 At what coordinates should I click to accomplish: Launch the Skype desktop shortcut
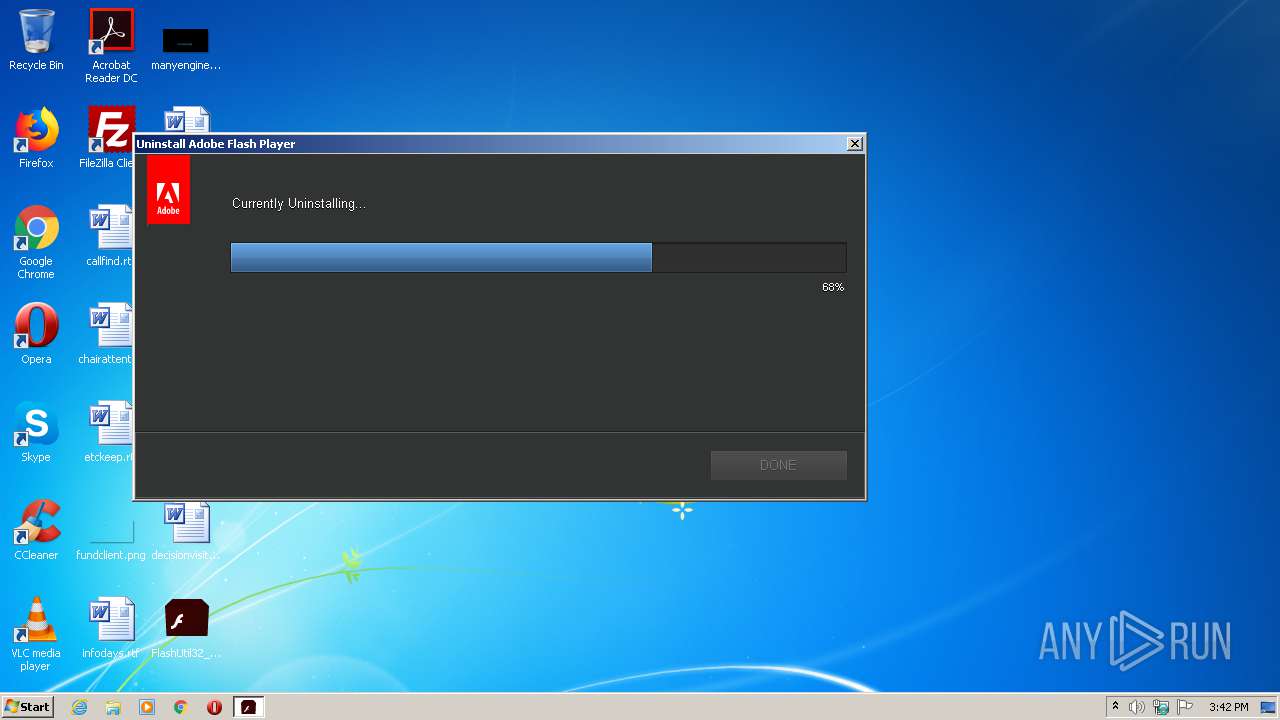(x=36, y=431)
